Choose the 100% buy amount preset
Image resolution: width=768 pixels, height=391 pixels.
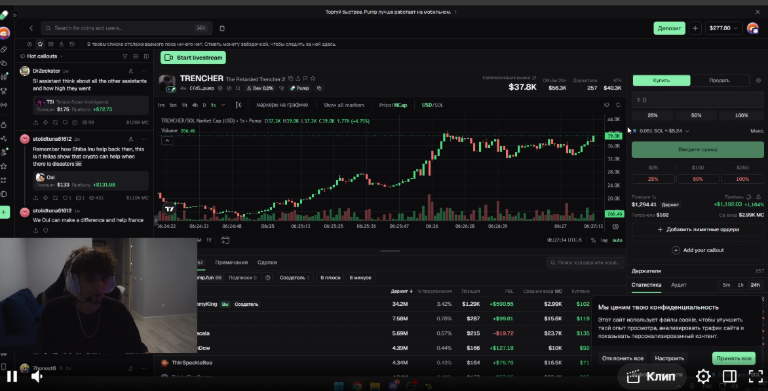click(x=742, y=115)
